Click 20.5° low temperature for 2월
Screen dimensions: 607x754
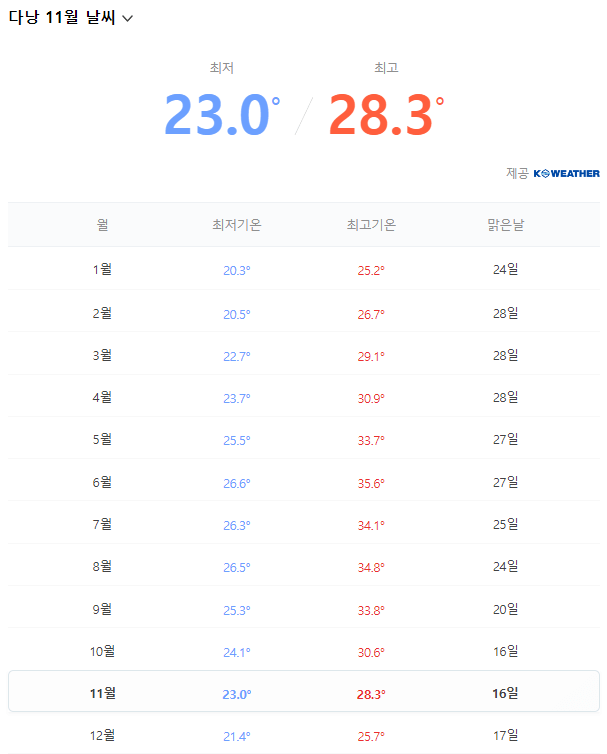click(x=237, y=314)
